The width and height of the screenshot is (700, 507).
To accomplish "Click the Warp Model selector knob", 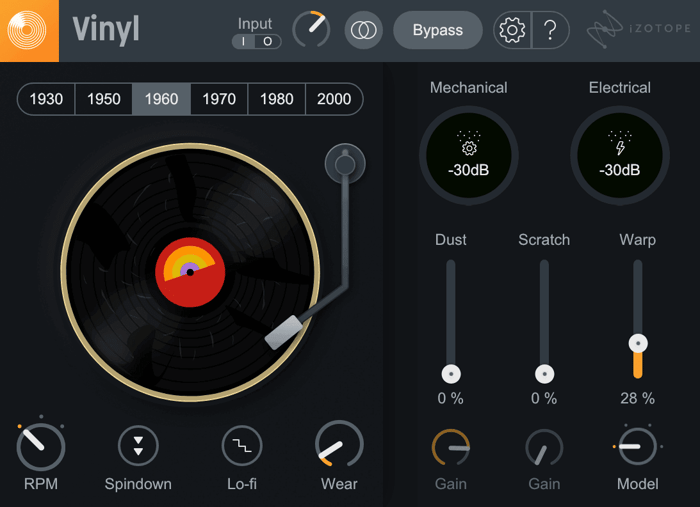I will [638, 446].
